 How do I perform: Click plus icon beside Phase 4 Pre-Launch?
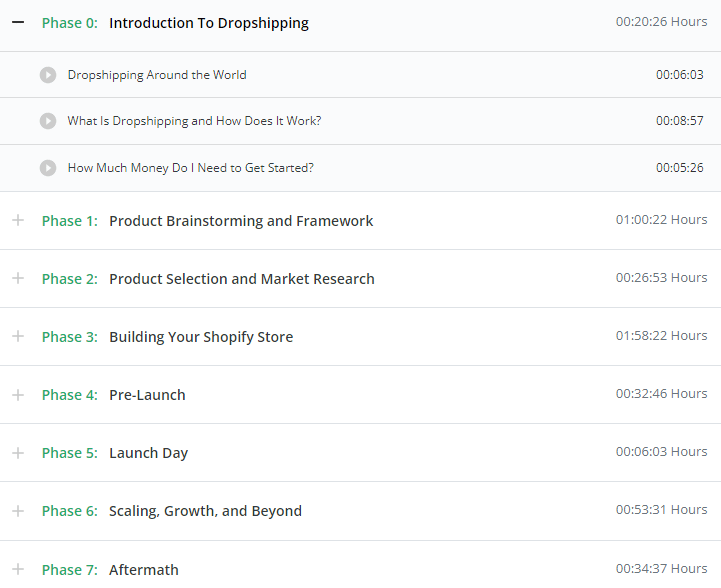pos(18,395)
